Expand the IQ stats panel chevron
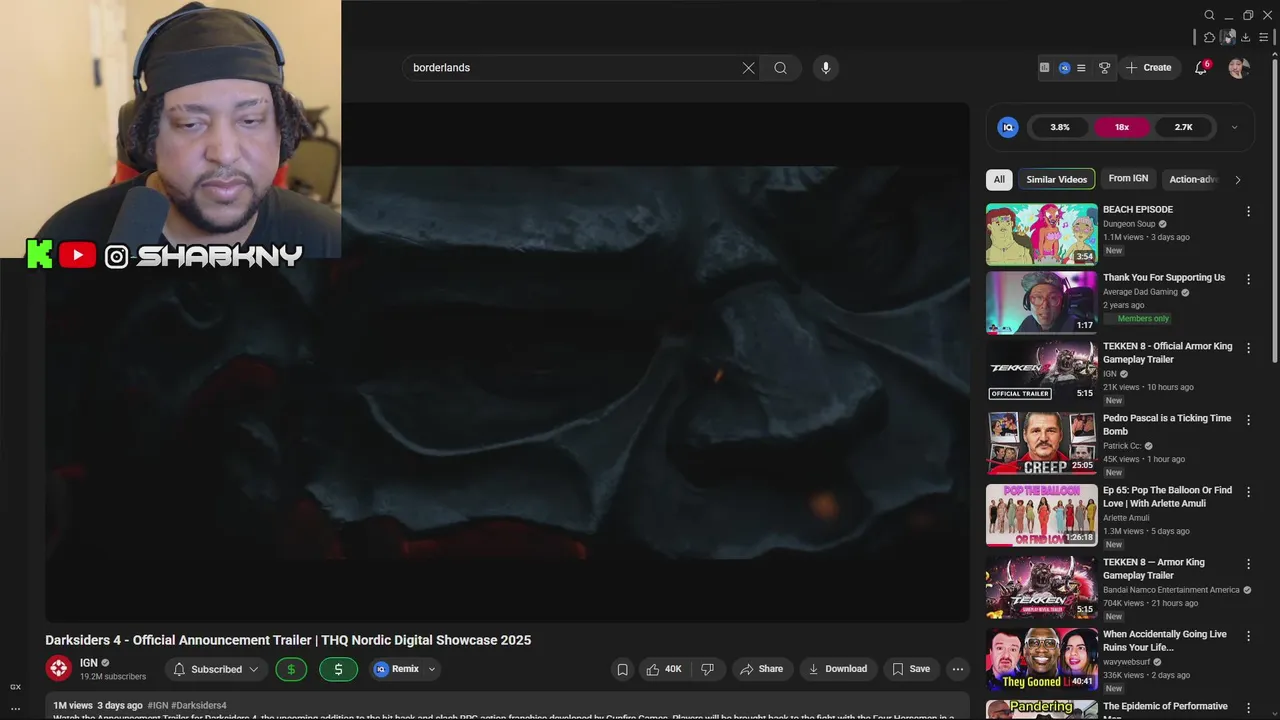1280x720 pixels. tap(1234, 127)
